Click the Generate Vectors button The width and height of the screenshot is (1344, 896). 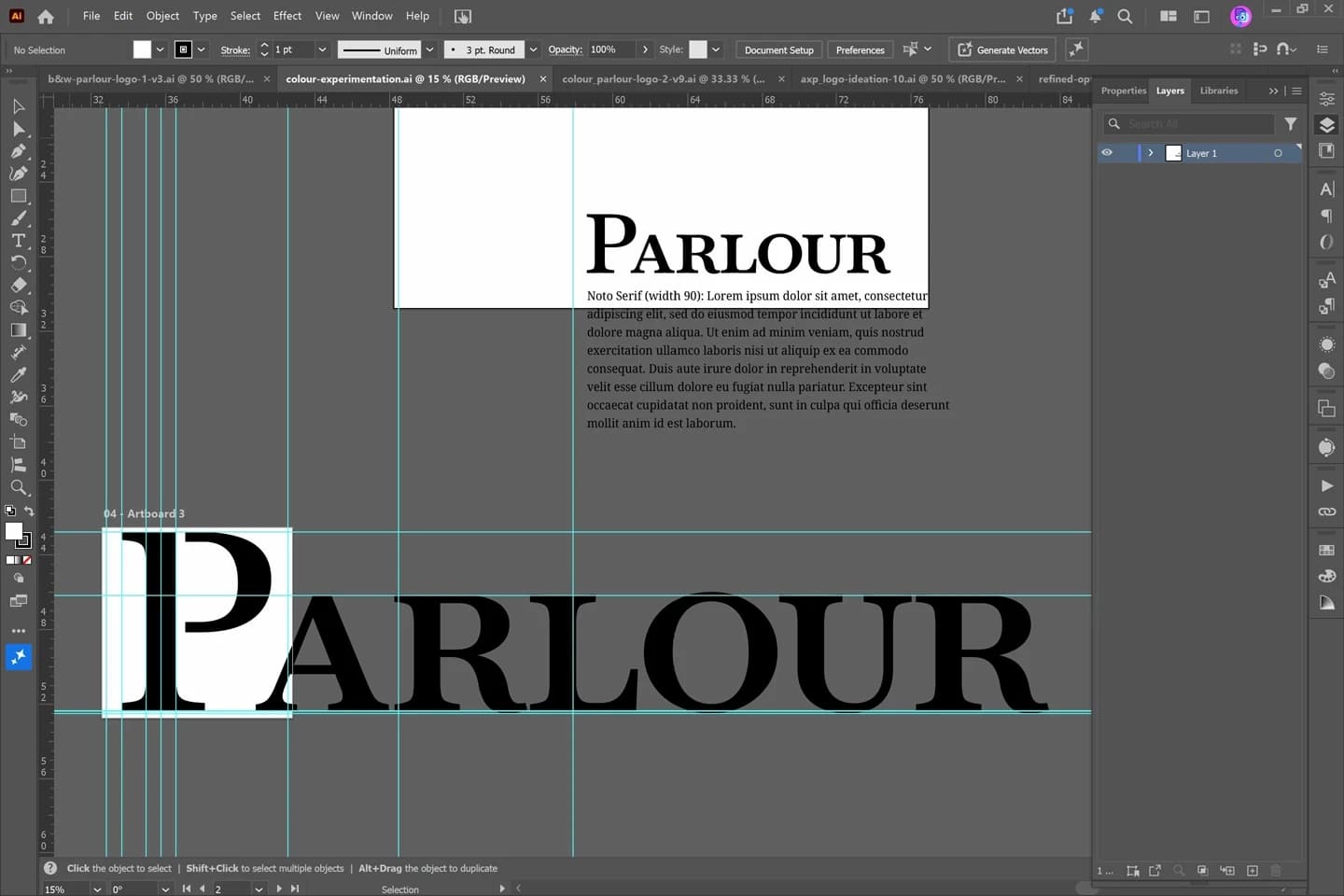coord(1002,50)
